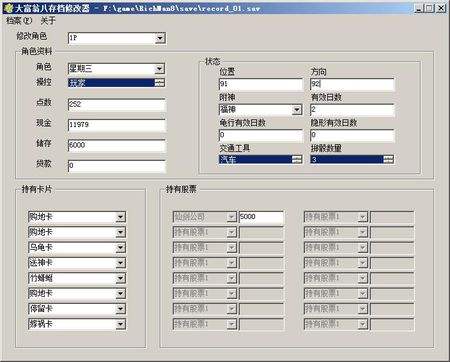Click the 有效日数 field showing 2
Image resolution: width=450 pixels, height=362 pixels.
[352, 110]
